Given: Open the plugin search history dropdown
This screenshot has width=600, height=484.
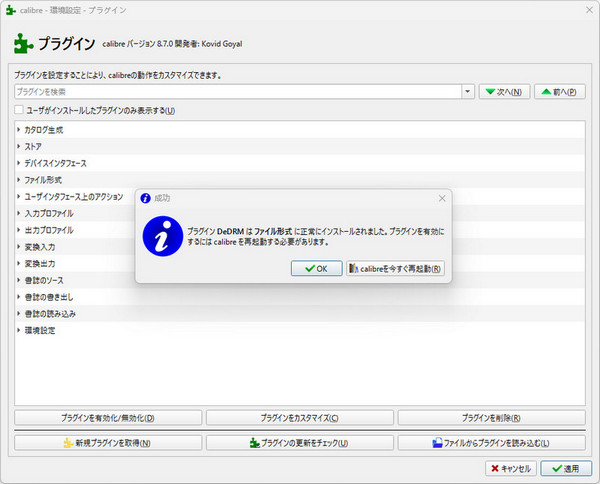Looking at the screenshot, I should [x=468, y=92].
